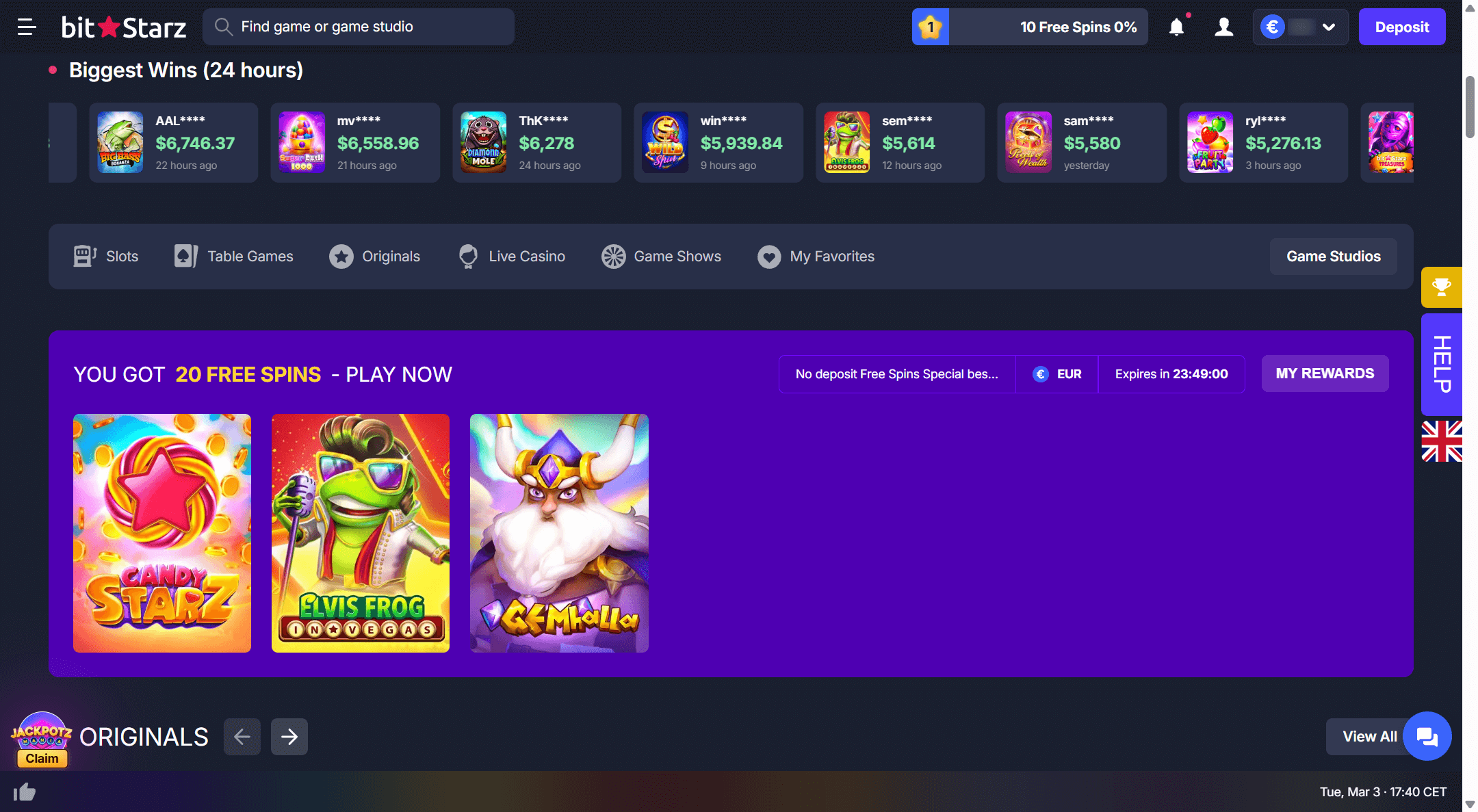The width and height of the screenshot is (1478, 812).
Task: Click the notification bell icon
Action: [1176, 27]
